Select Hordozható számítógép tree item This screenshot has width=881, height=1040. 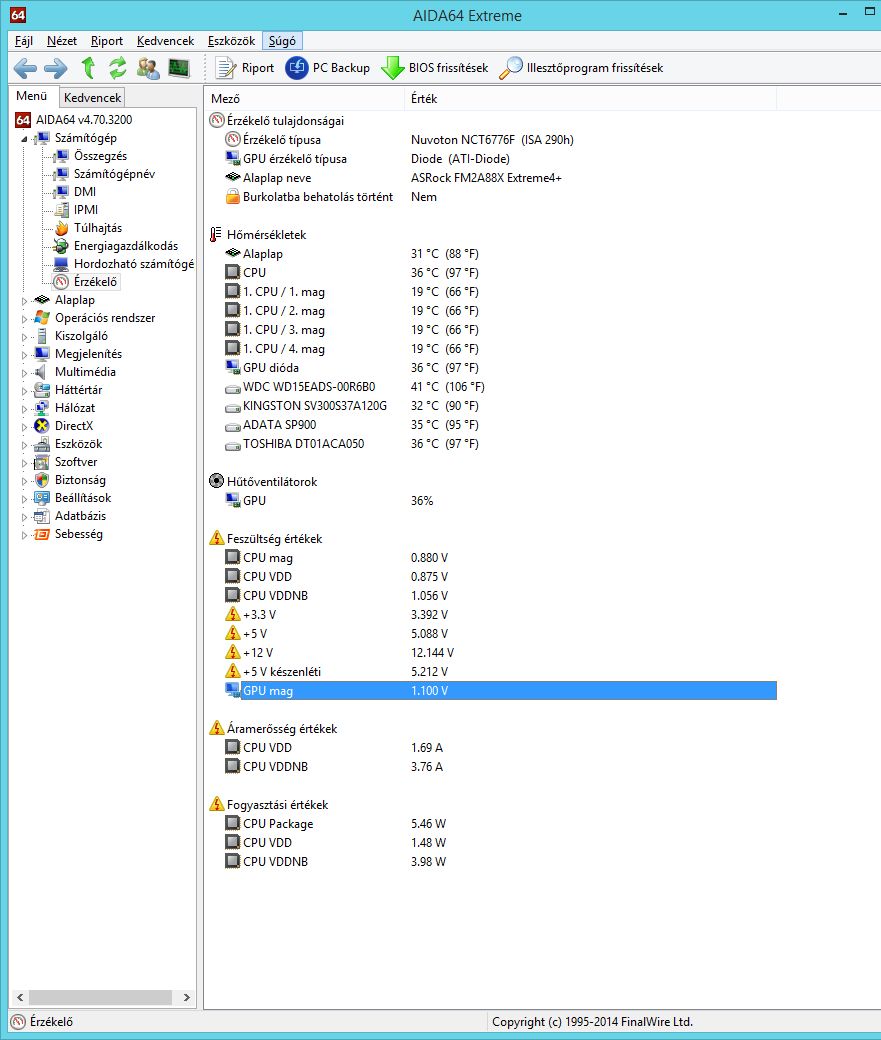133,263
